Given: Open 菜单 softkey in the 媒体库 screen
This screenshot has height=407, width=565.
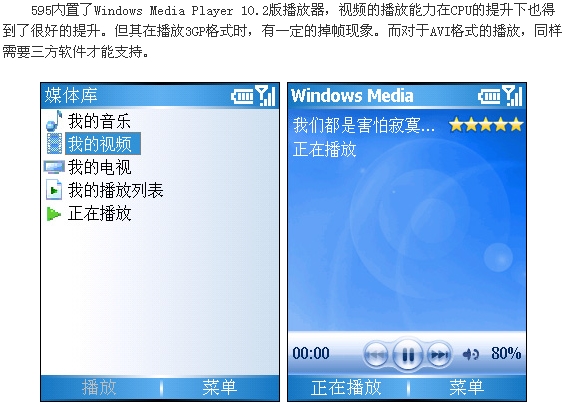Looking at the screenshot, I should click(219, 388).
